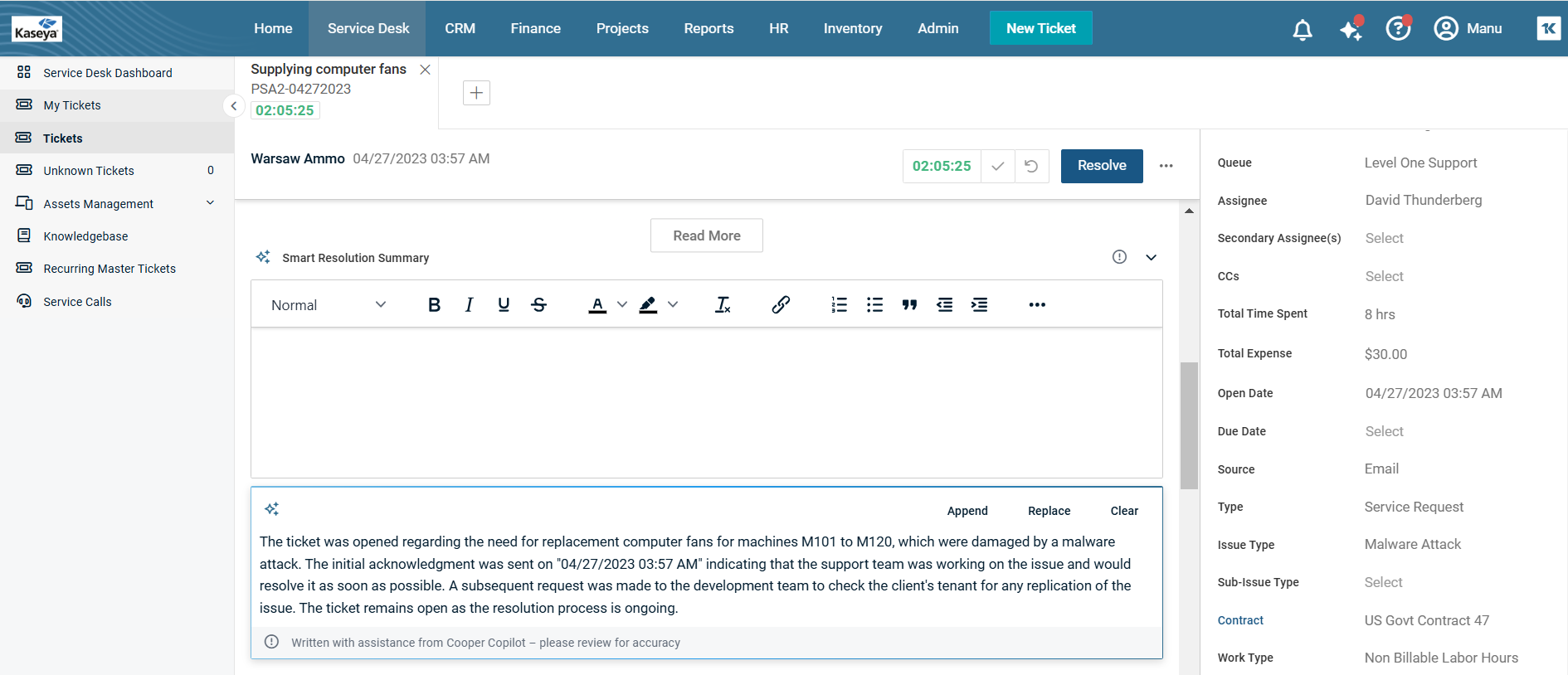Apply blockquote formatting
The height and width of the screenshot is (675, 1568).
coord(909,305)
